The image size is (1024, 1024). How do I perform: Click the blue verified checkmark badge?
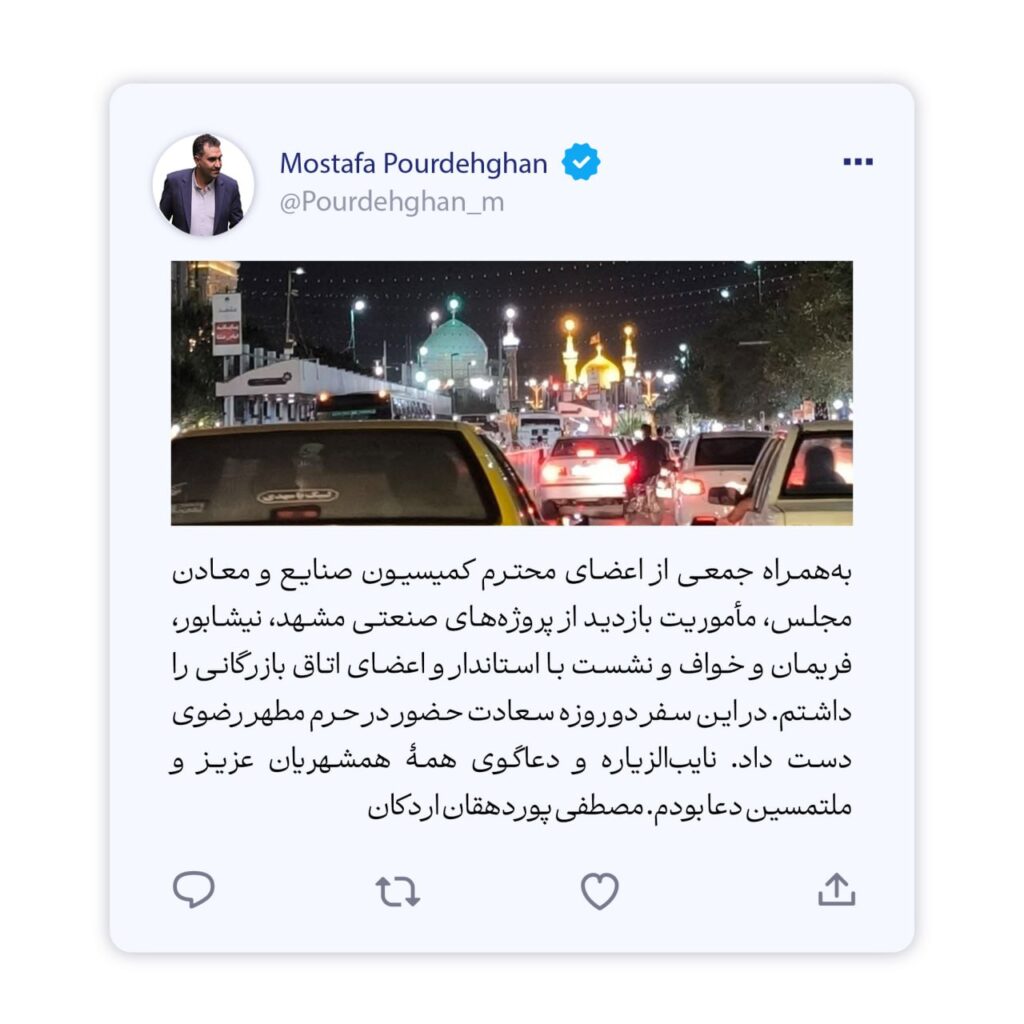pos(581,162)
